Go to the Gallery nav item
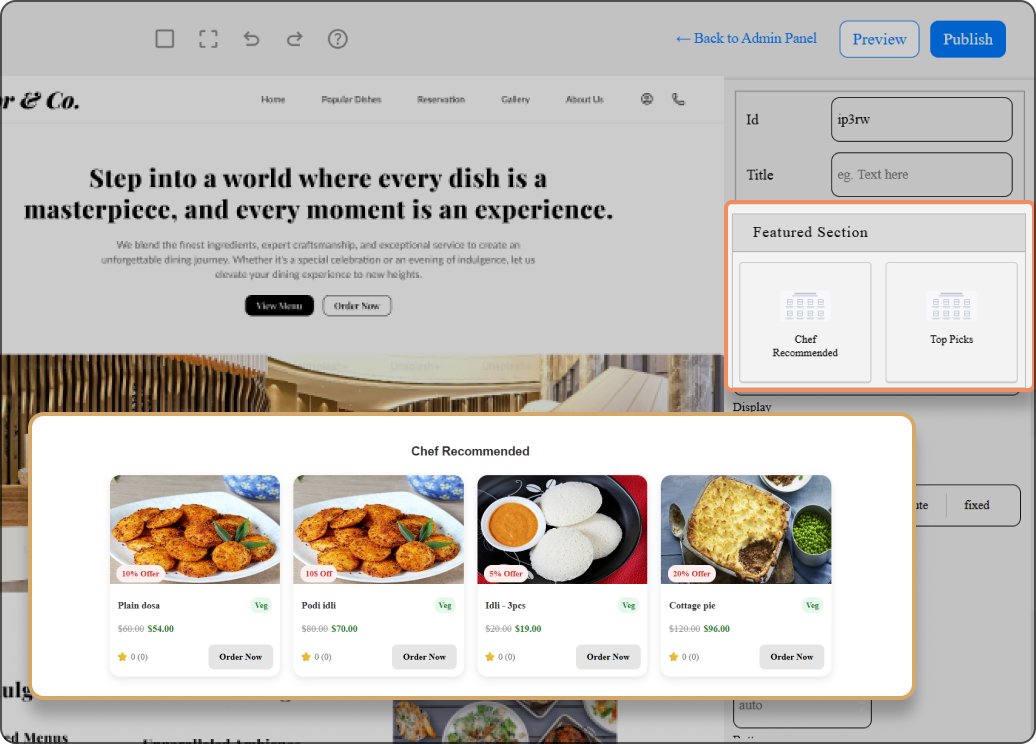This screenshot has height=744, width=1036. tap(515, 99)
